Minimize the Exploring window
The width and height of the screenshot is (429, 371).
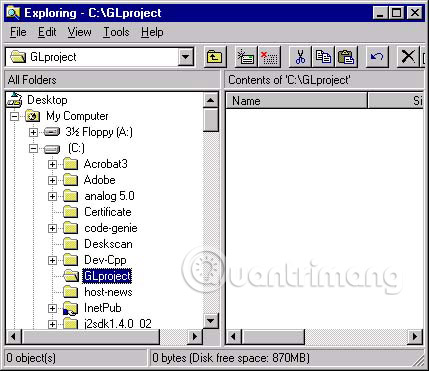(x=380, y=13)
